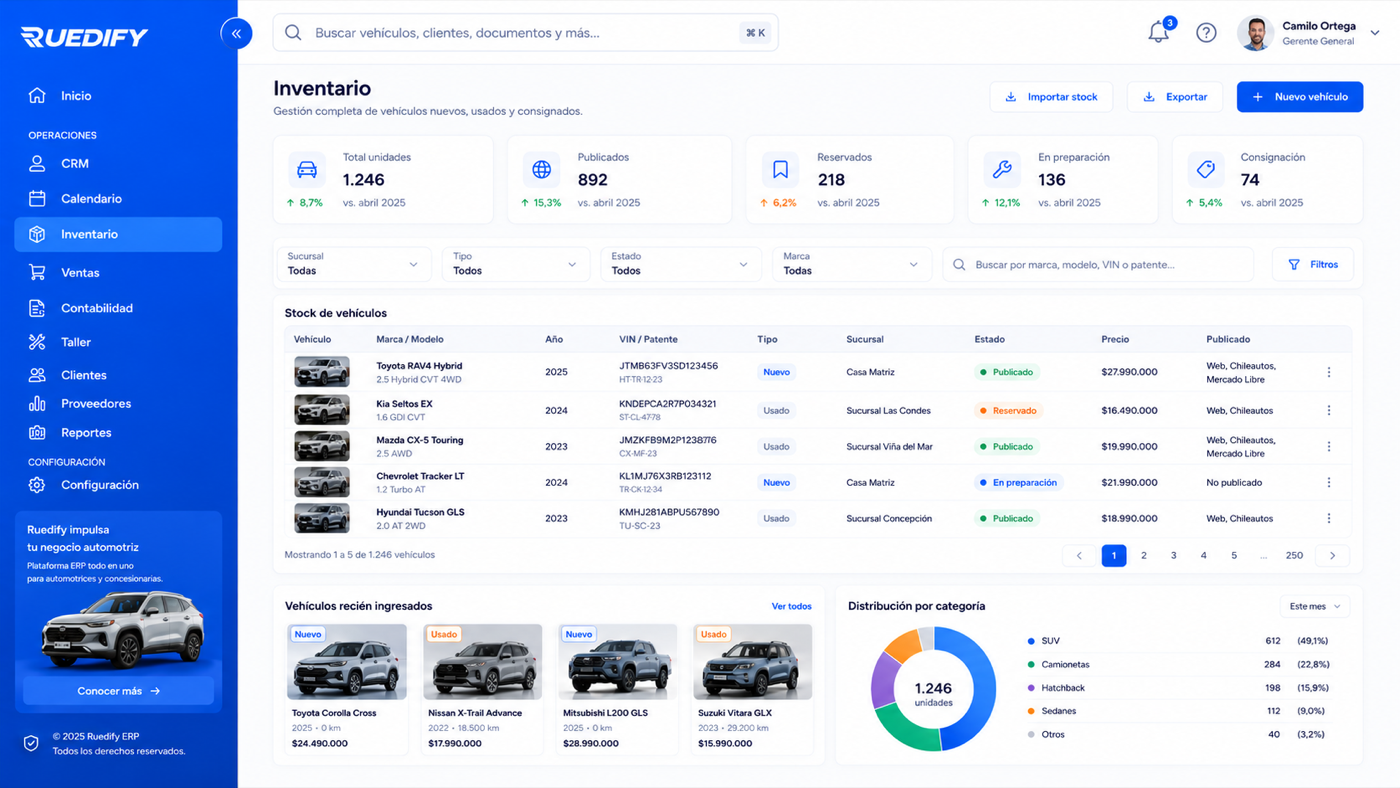Open Ventas in the sidebar
This screenshot has width=1400, height=788.
click(x=118, y=272)
